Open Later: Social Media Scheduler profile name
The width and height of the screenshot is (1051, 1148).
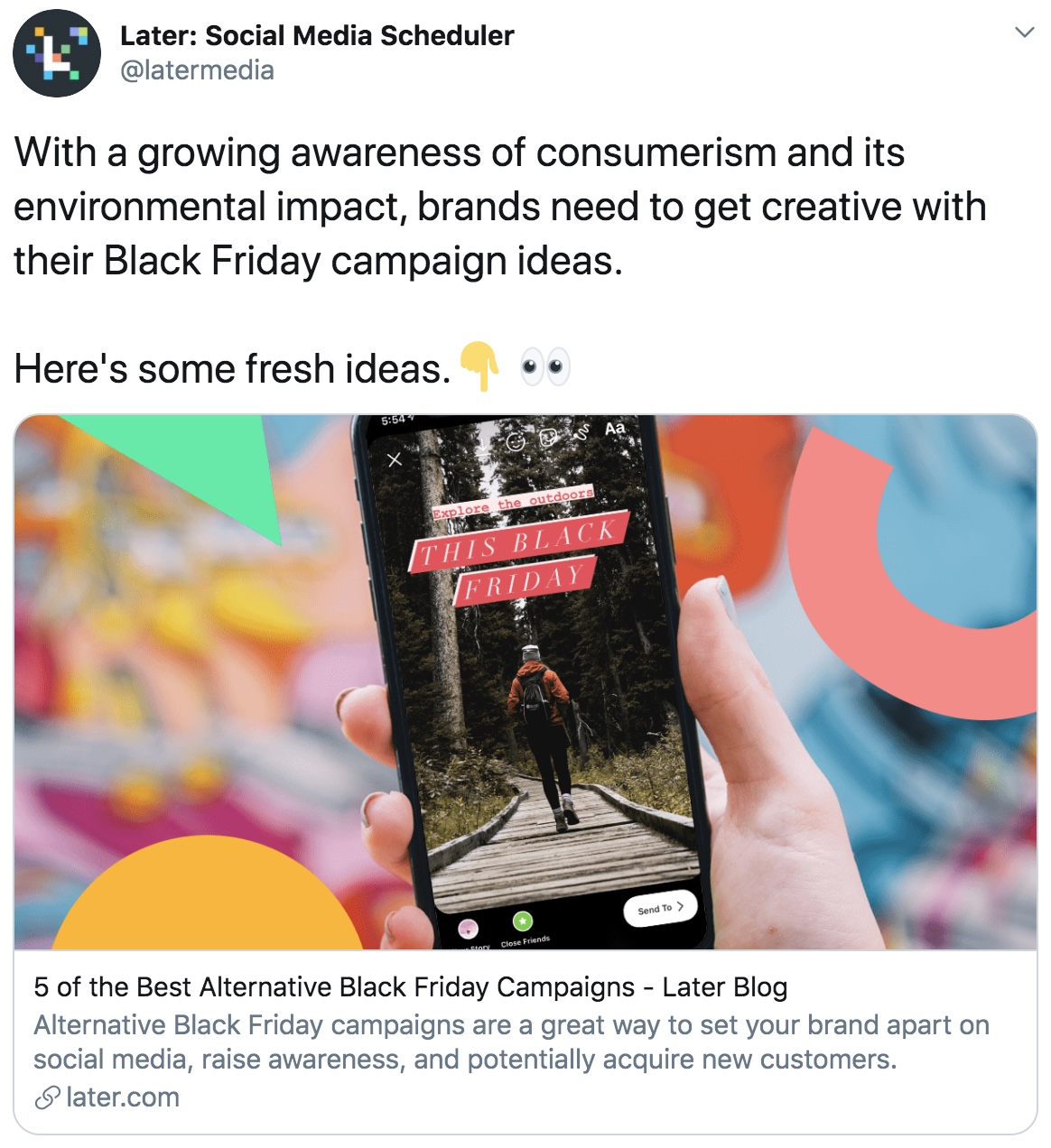(x=317, y=35)
